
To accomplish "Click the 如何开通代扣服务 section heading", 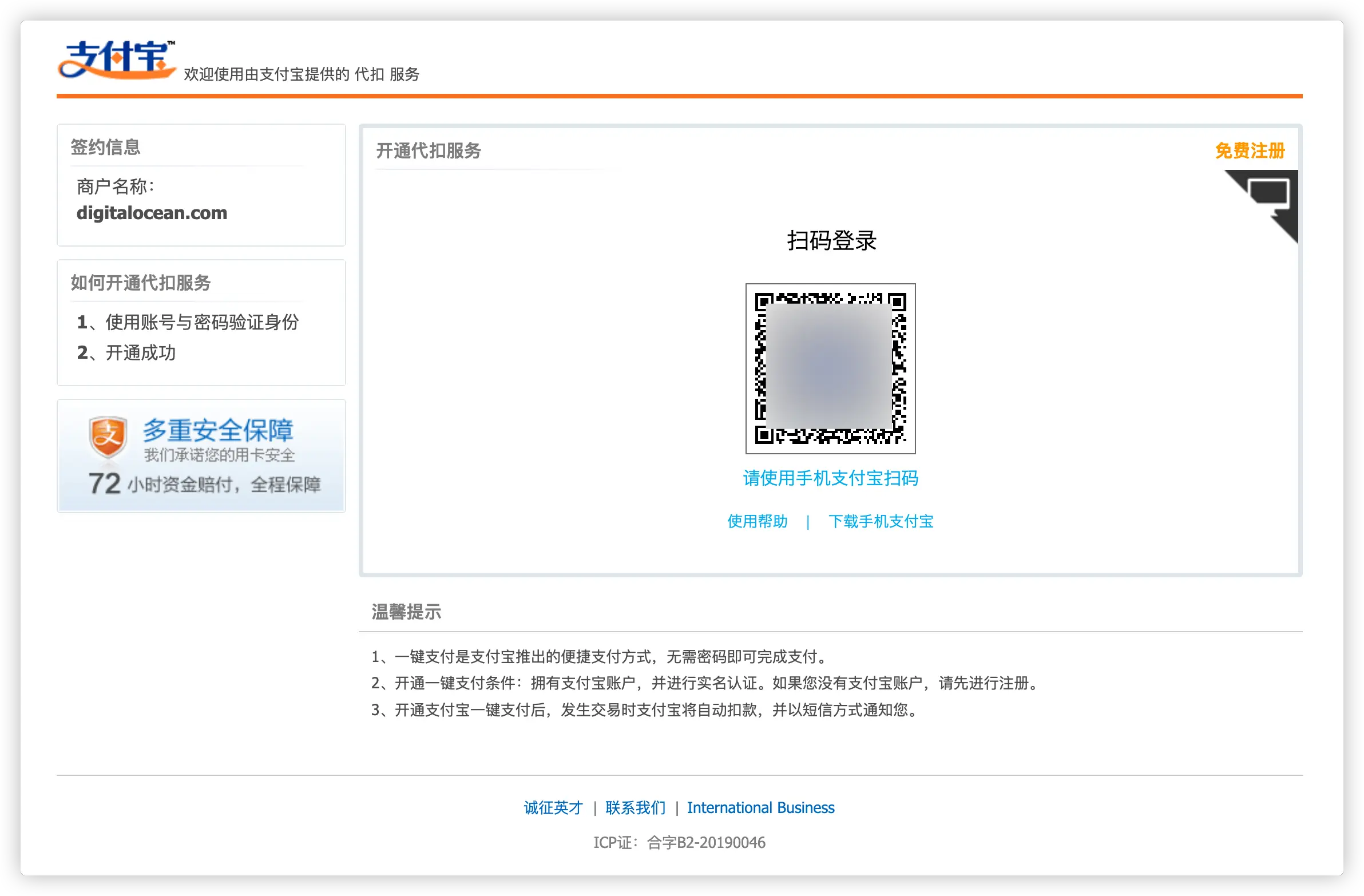I will 140,283.
